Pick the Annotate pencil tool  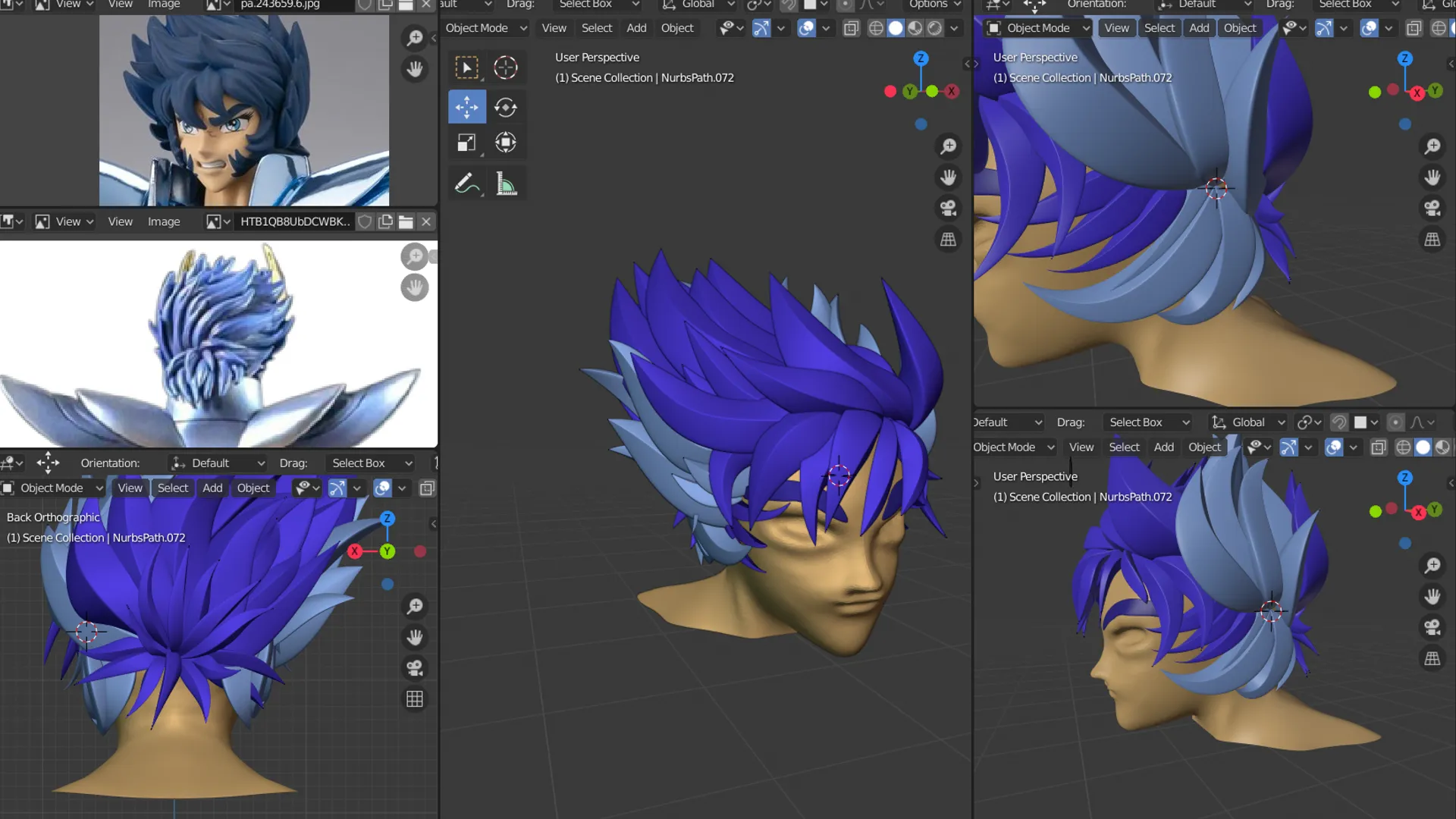pos(466,184)
